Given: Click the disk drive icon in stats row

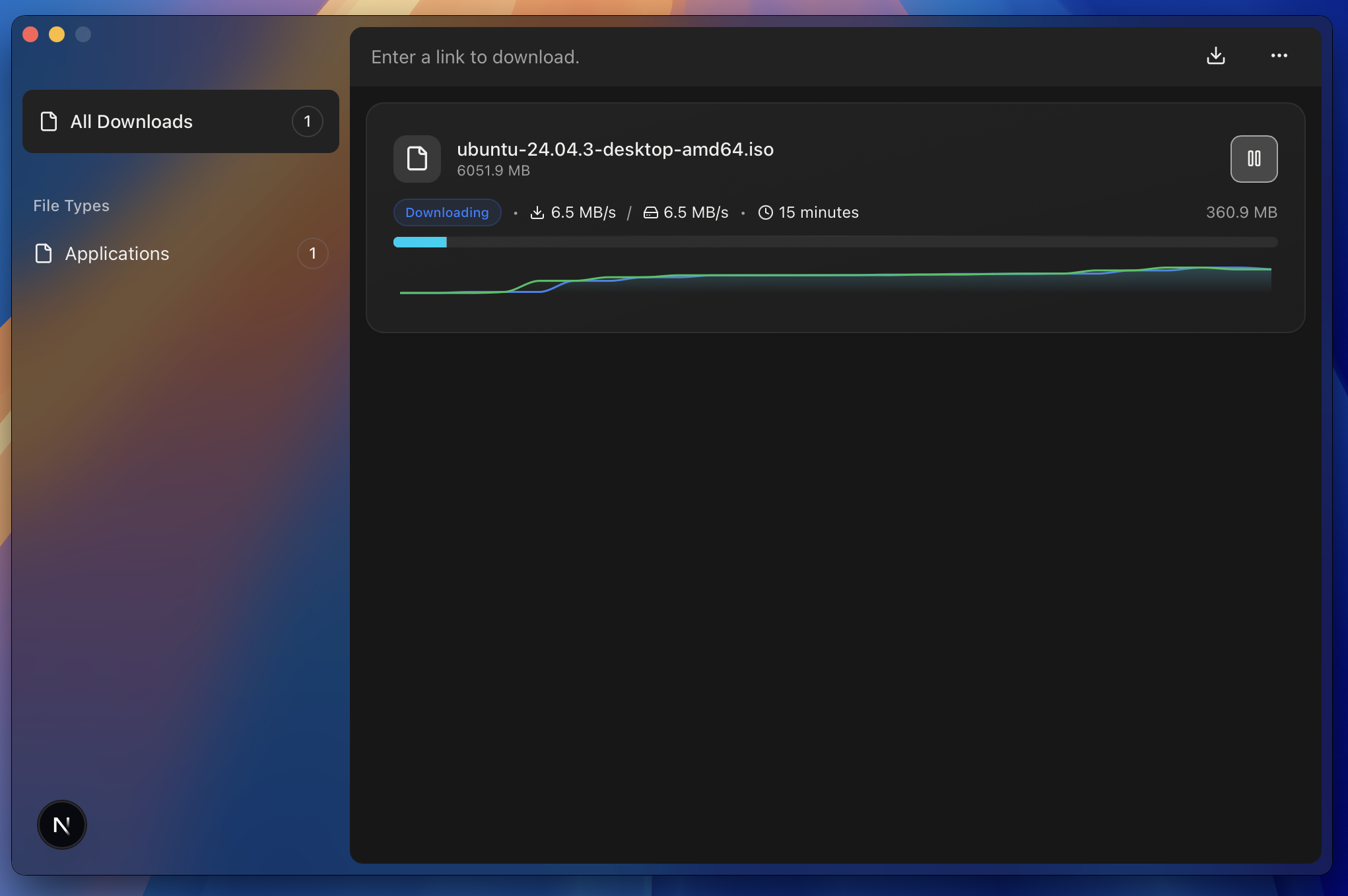Looking at the screenshot, I should tap(651, 212).
